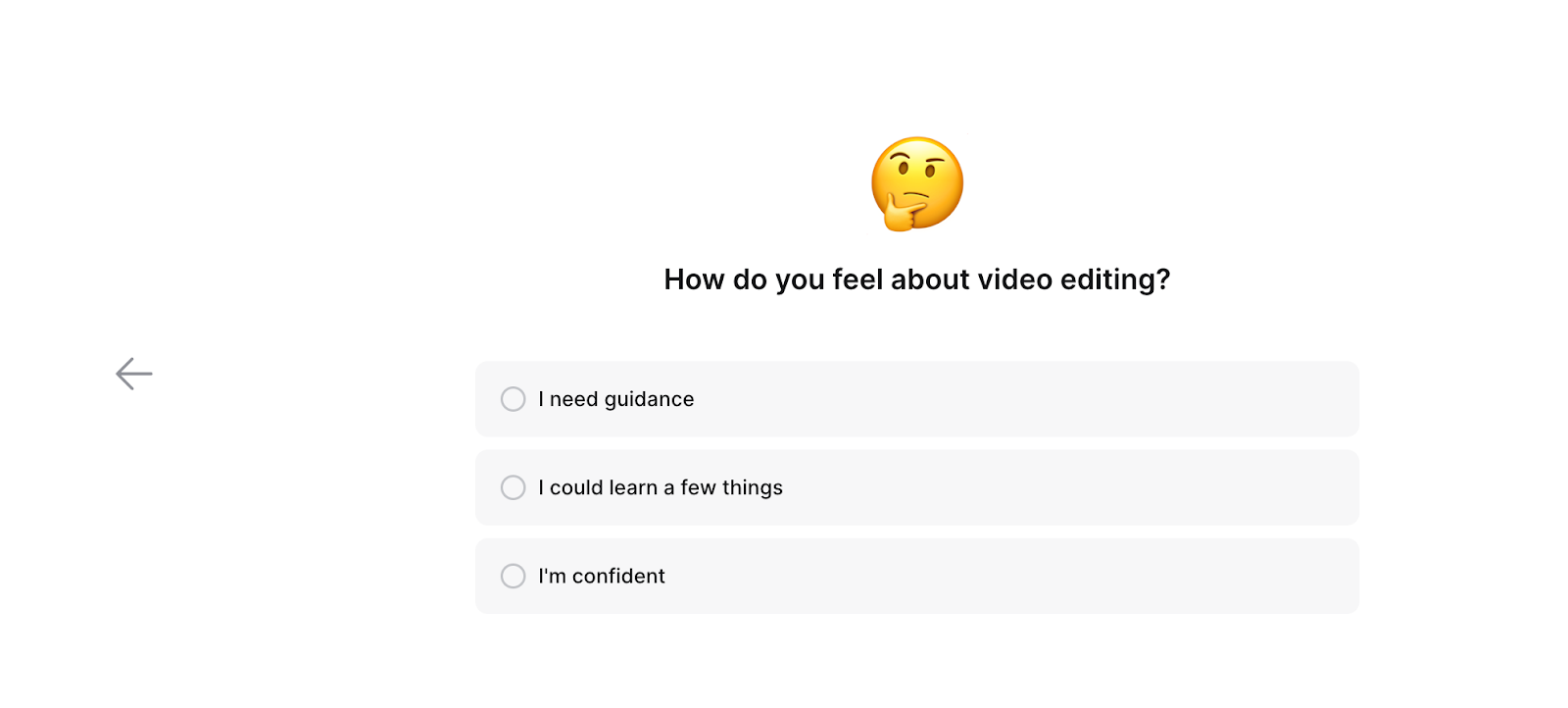The image size is (1568, 708).
Task: Click the text label "I need guidance"
Action: click(614, 399)
